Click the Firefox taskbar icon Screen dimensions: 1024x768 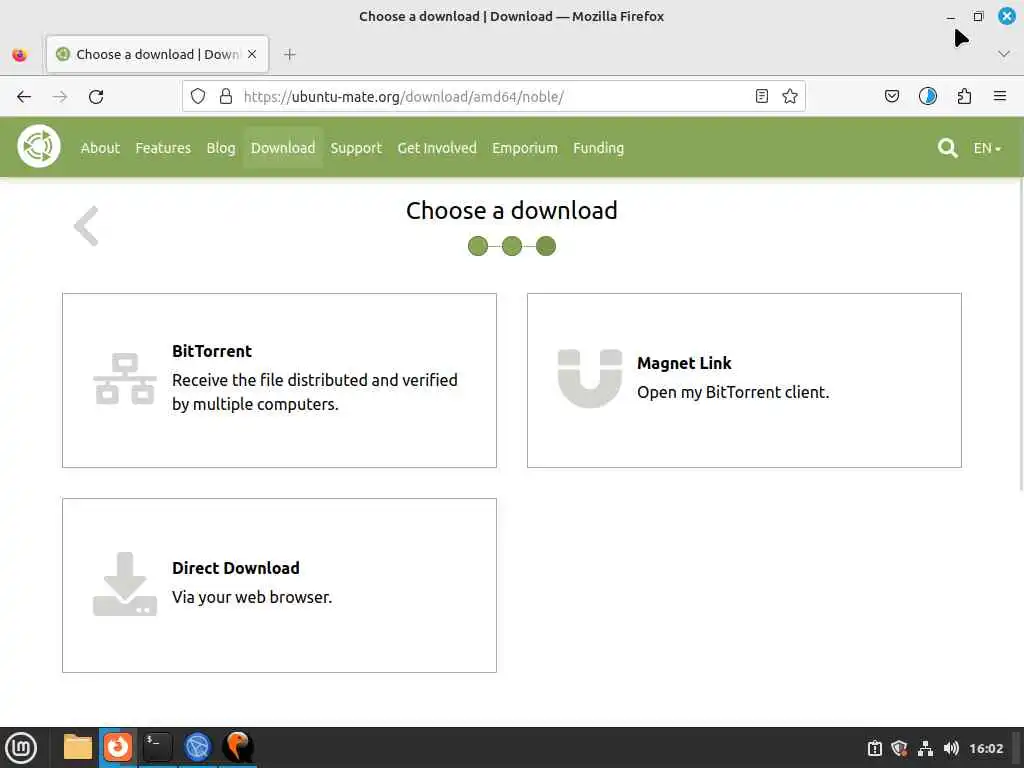[x=118, y=747]
